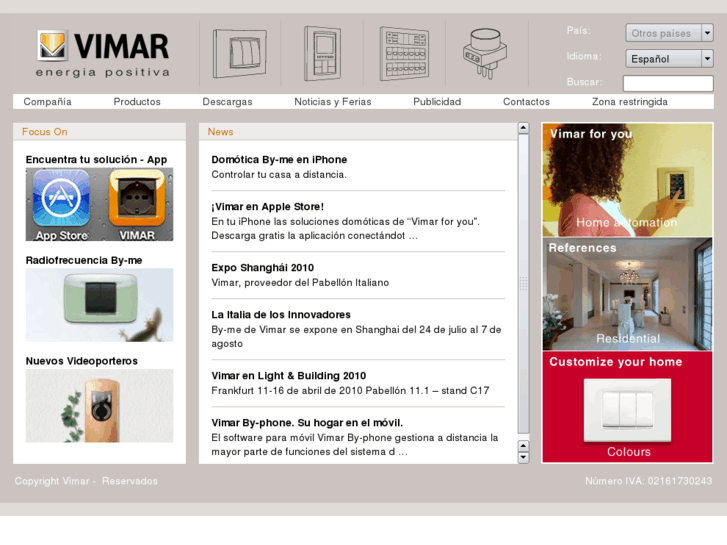Screen dimensions: 727x545
Task: Open news Expo Shanghái 2010
Action: (262, 268)
